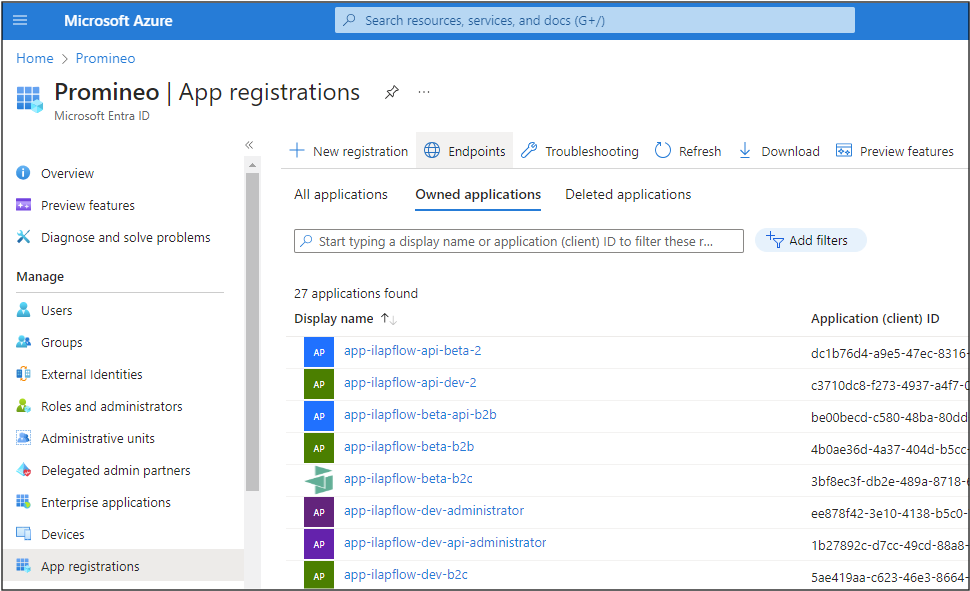Select the Owned applications tab
This screenshot has width=970, height=591.
coord(478,194)
